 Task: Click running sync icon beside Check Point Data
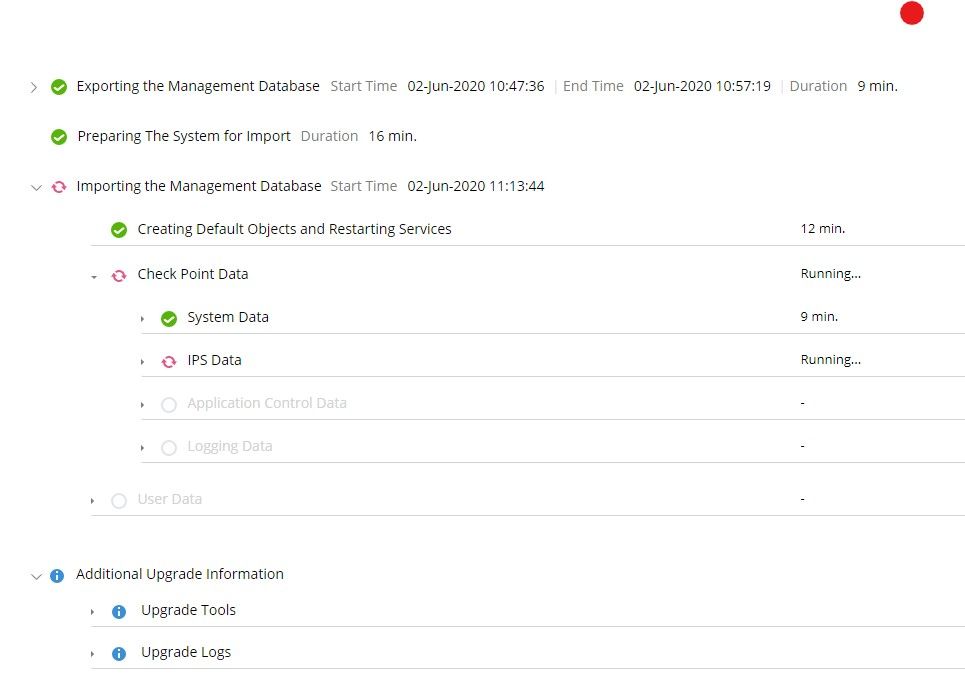click(x=119, y=275)
